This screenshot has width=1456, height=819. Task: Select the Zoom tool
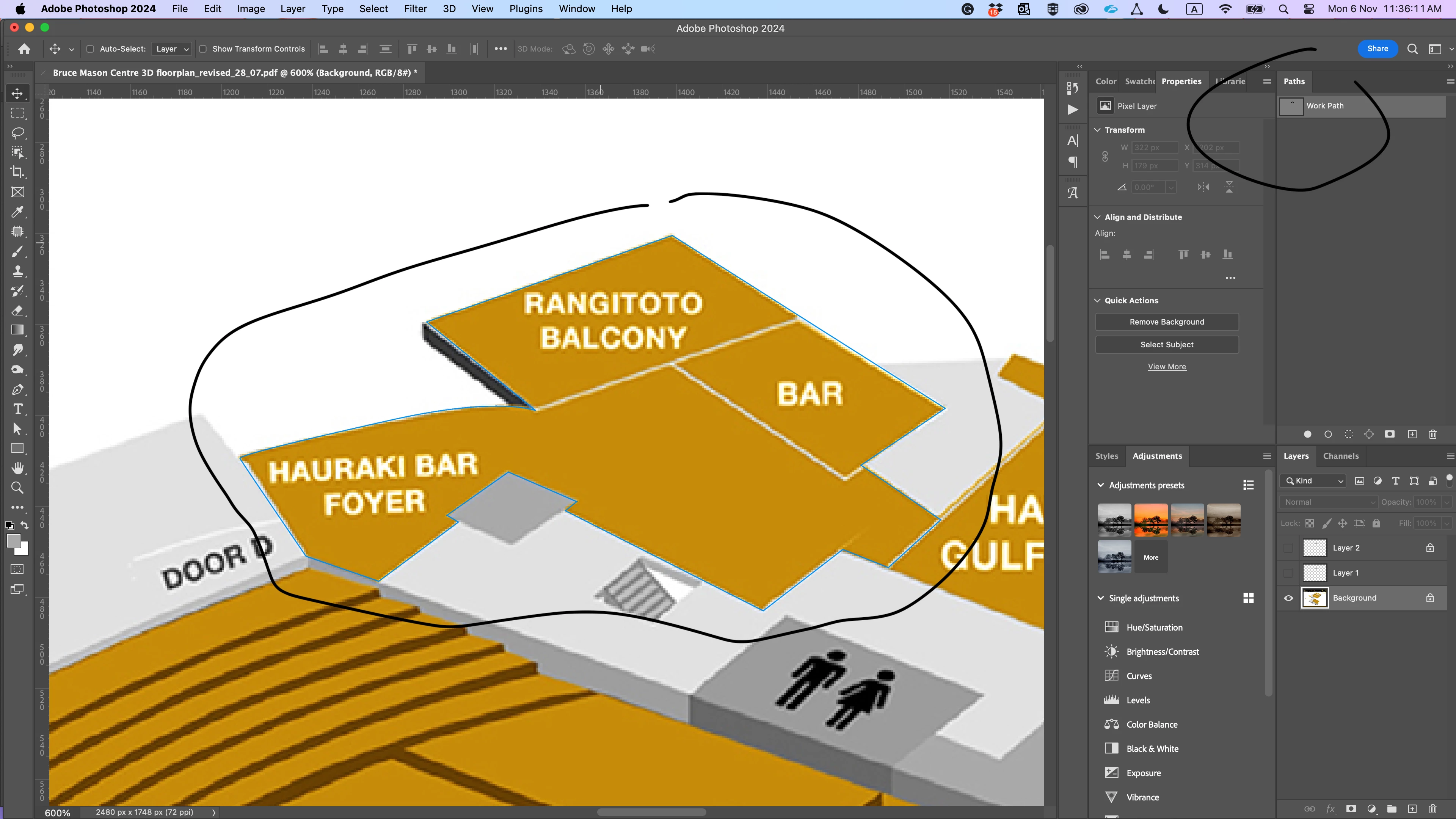coord(17,488)
